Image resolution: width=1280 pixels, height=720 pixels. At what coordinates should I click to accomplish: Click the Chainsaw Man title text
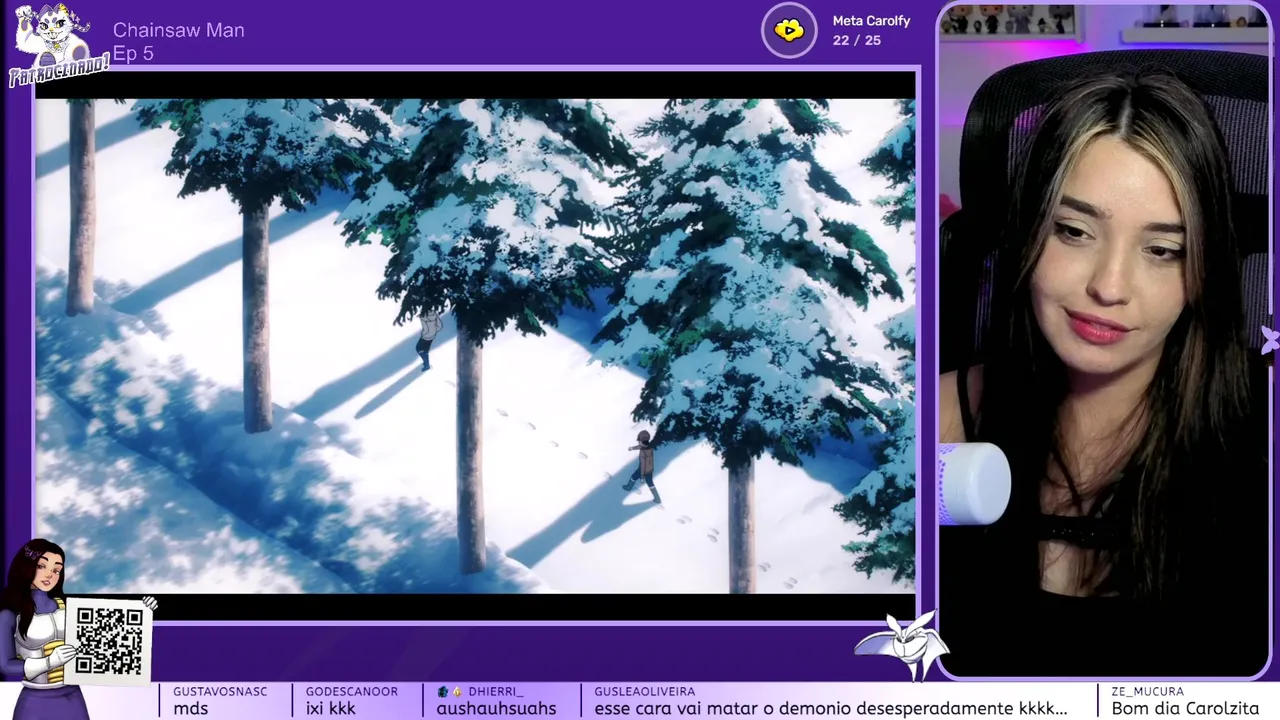(178, 30)
